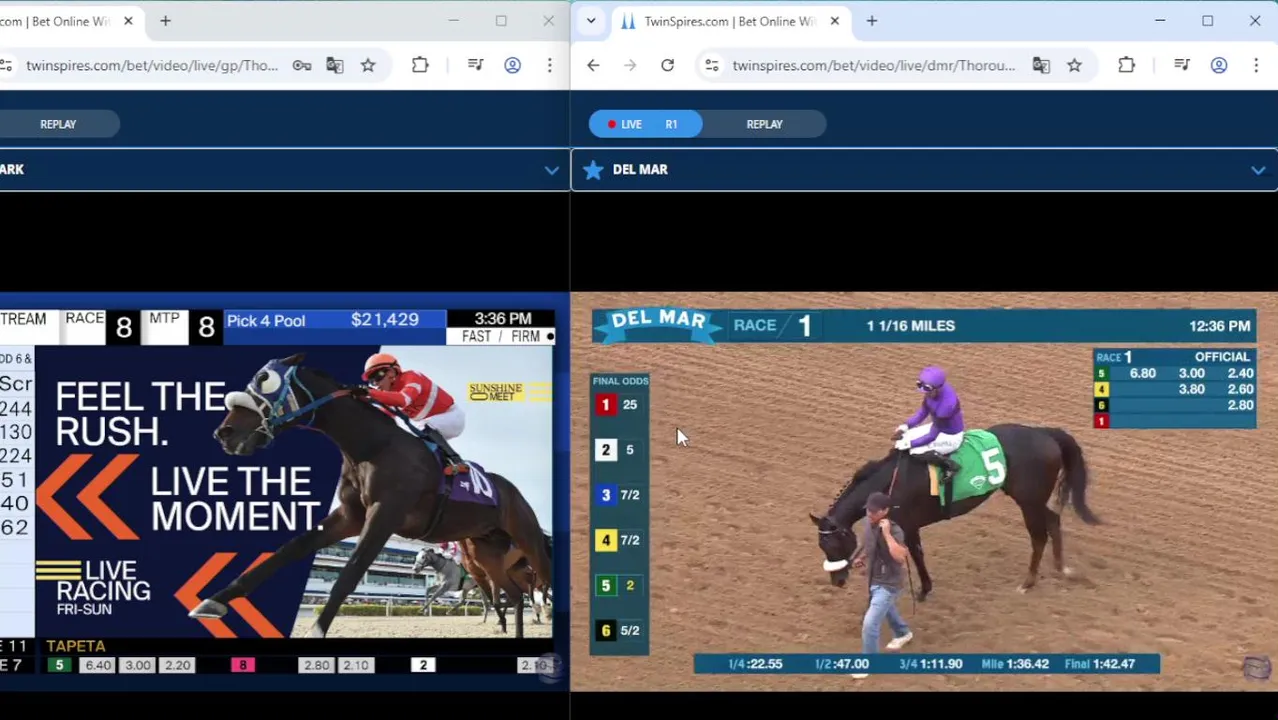Open the password key icon in the left address bar
The height and width of the screenshot is (720, 1278).
pos(301,65)
